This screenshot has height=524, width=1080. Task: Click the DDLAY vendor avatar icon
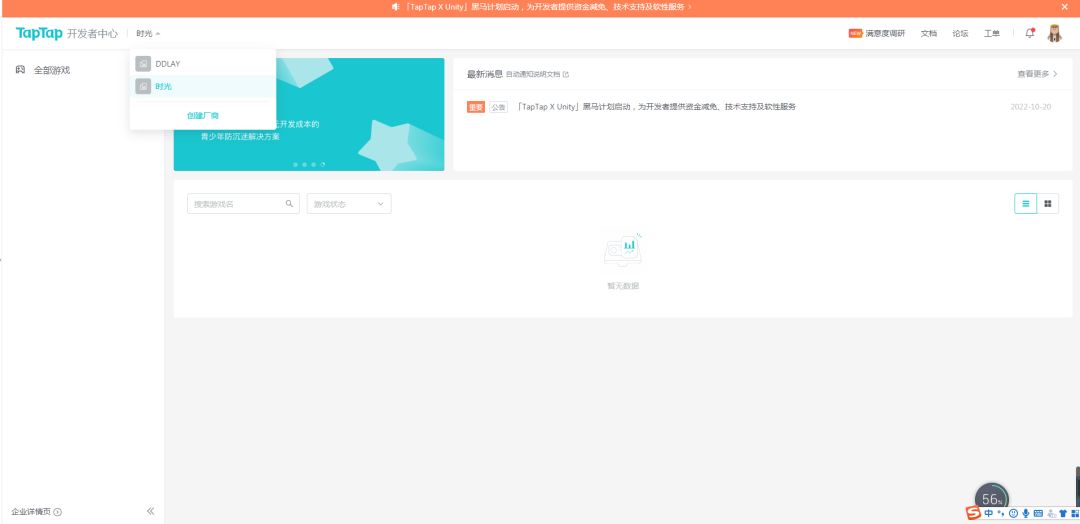143,64
